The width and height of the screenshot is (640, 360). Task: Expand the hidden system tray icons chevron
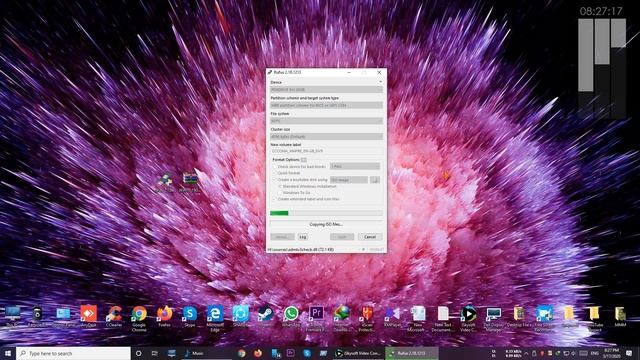pyautogui.click(x=526, y=353)
